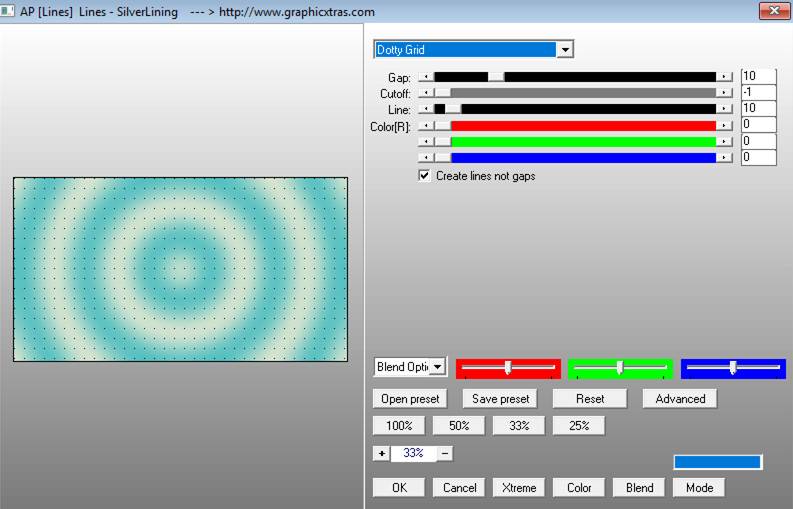793x509 pixels.
Task: Confirm with the OK button
Action: tap(399, 488)
